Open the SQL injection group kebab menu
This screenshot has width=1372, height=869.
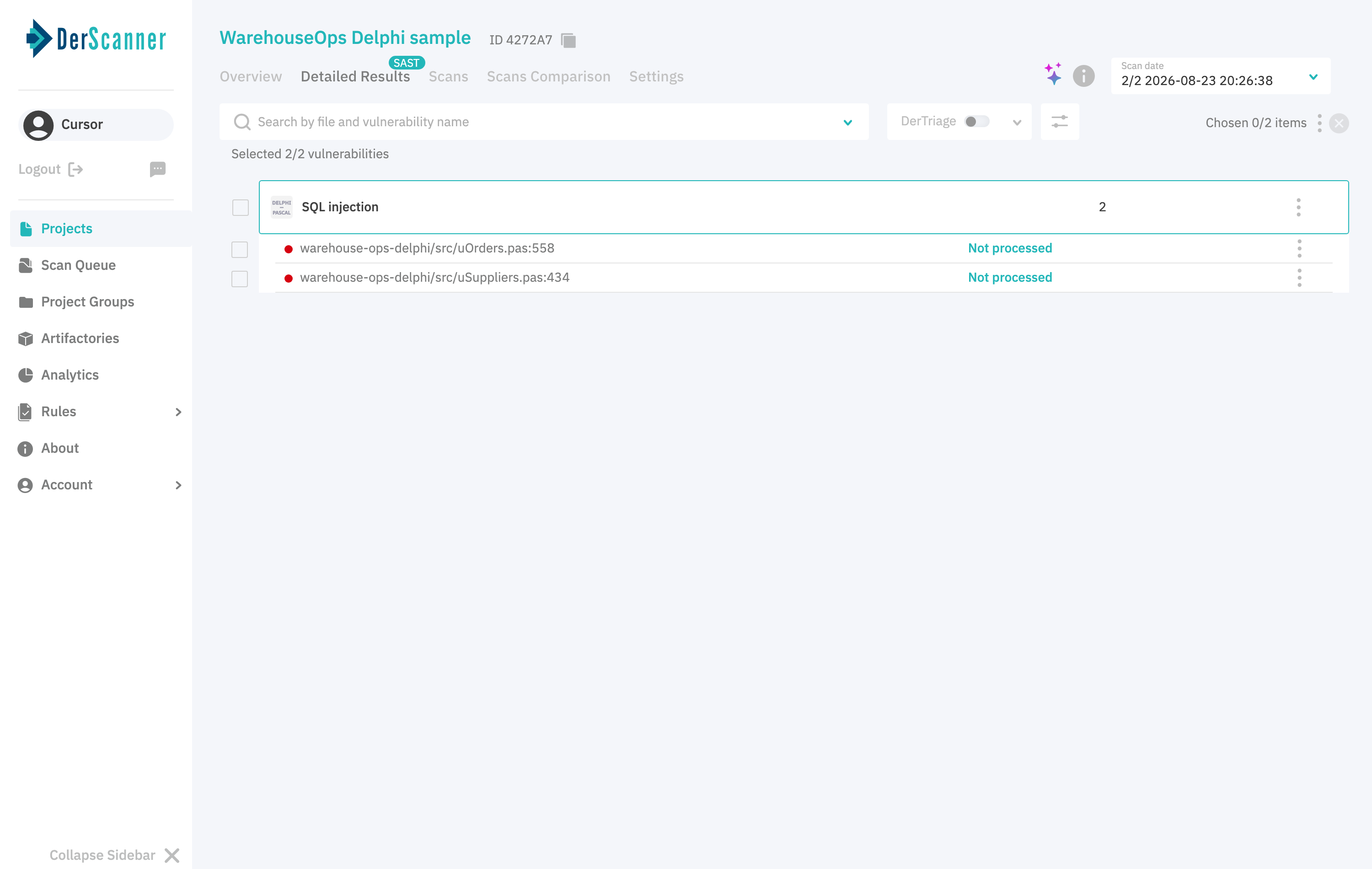(x=1298, y=207)
